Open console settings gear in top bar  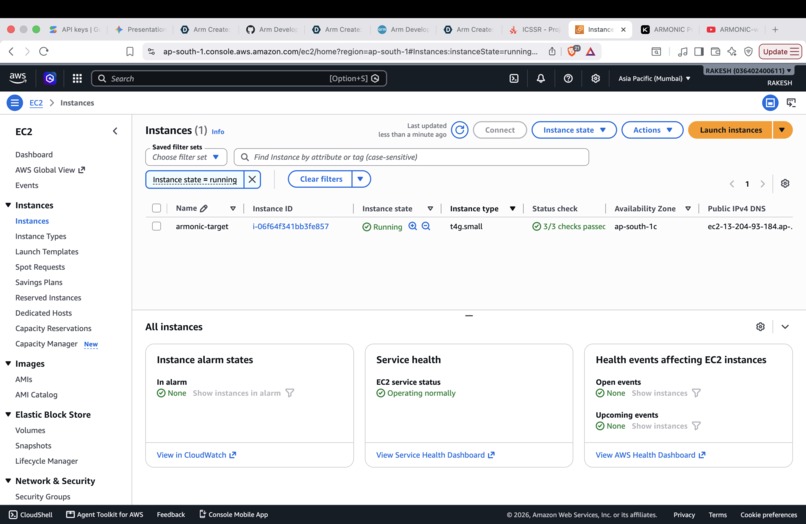pyautogui.click(x=595, y=78)
